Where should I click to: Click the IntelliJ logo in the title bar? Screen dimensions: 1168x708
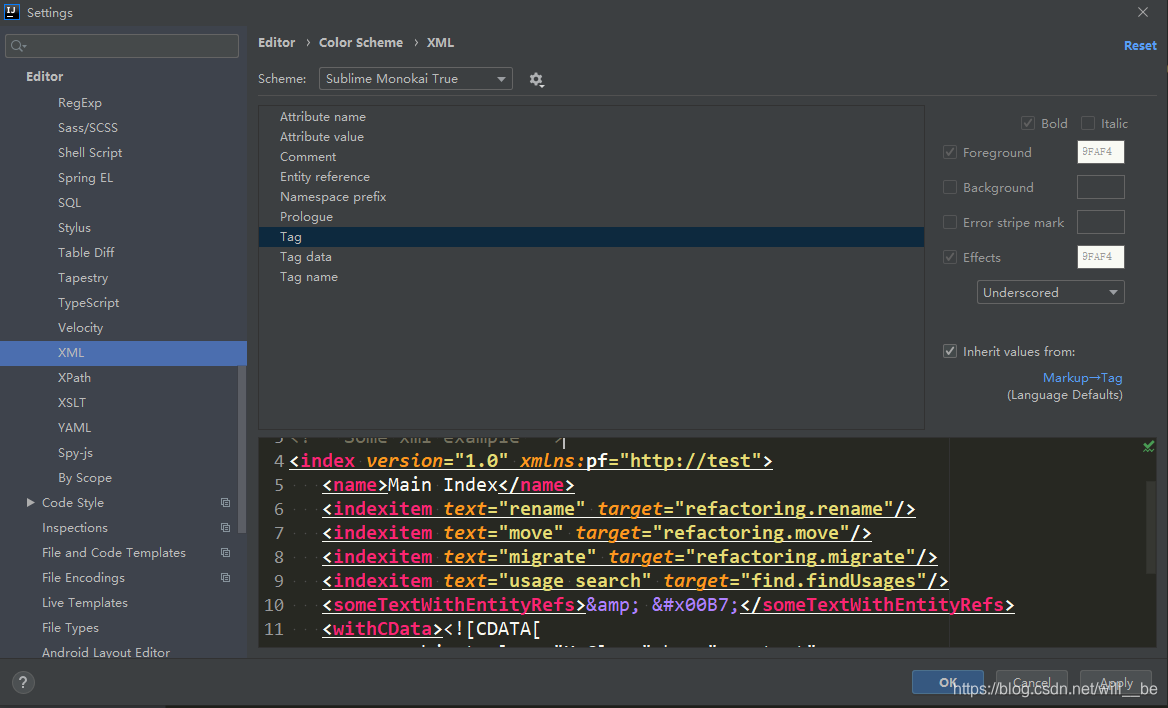12,12
